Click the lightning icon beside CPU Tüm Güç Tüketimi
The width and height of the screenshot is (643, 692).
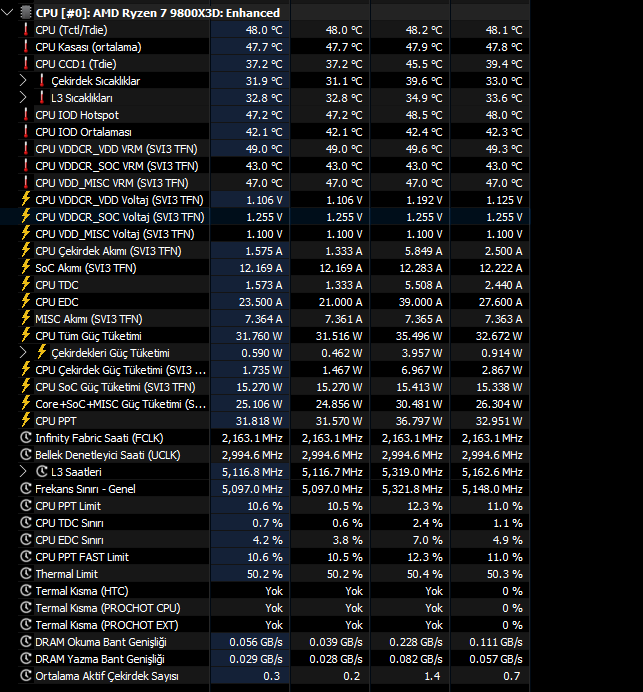point(26,335)
